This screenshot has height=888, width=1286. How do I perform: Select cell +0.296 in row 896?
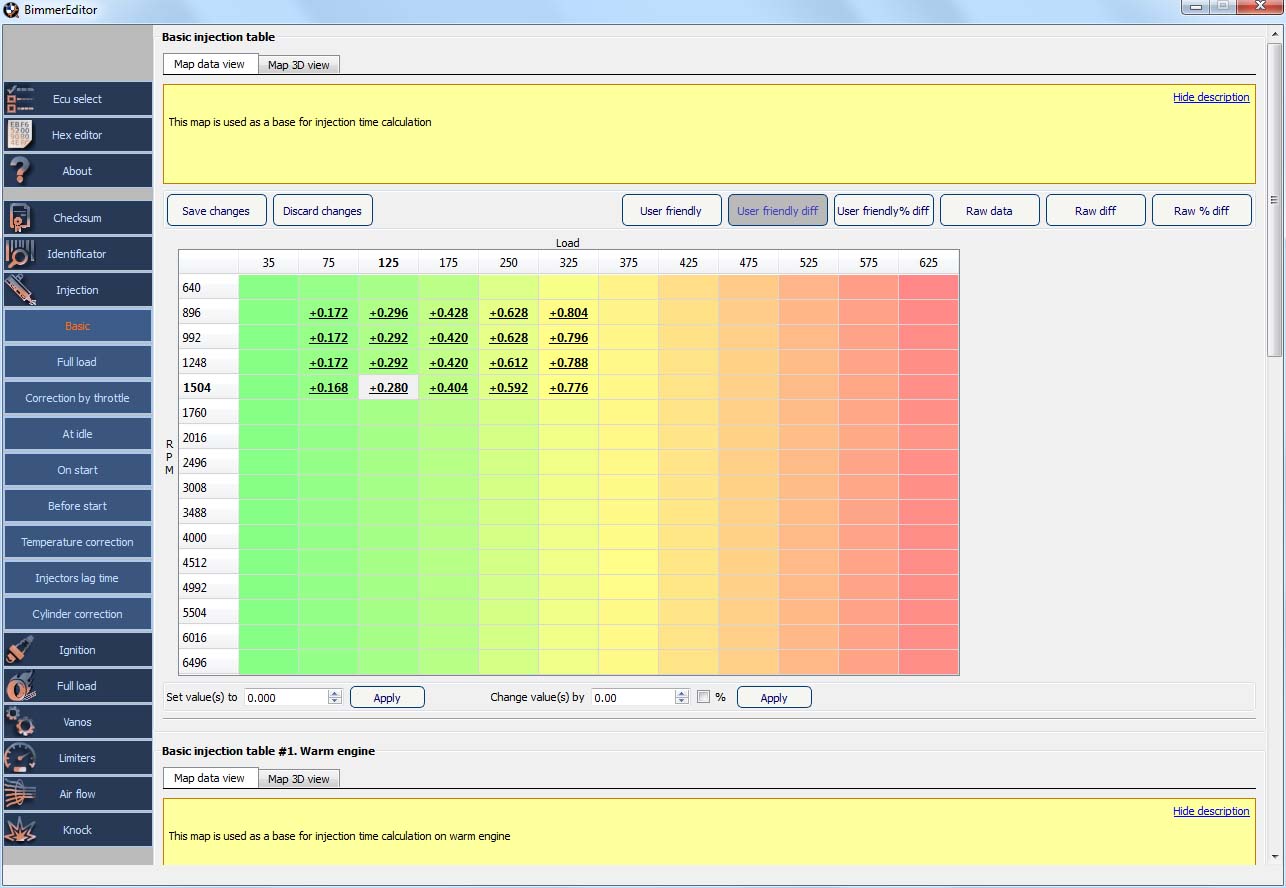[x=388, y=313]
